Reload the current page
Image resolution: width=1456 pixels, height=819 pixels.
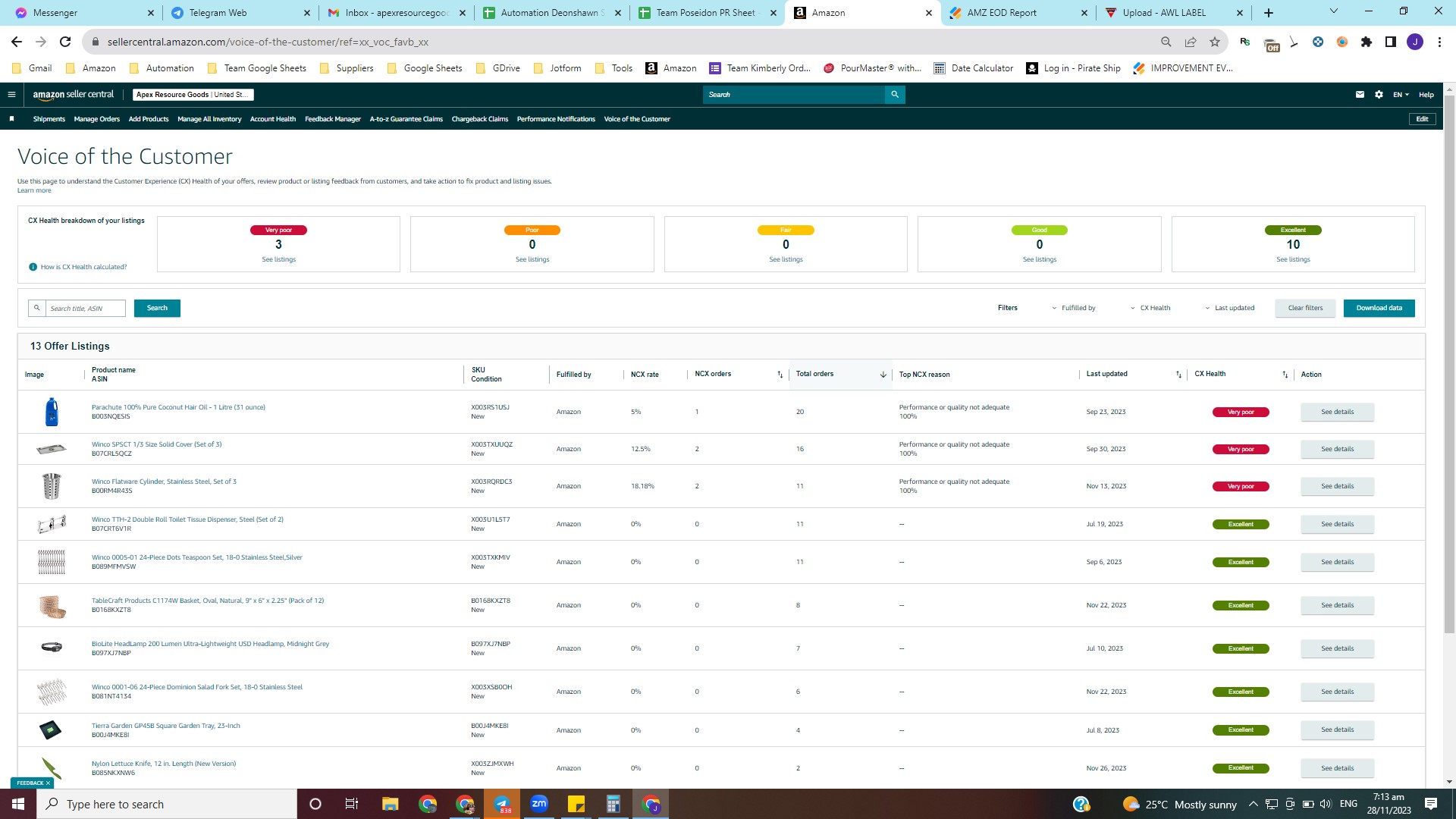(65, 42)
